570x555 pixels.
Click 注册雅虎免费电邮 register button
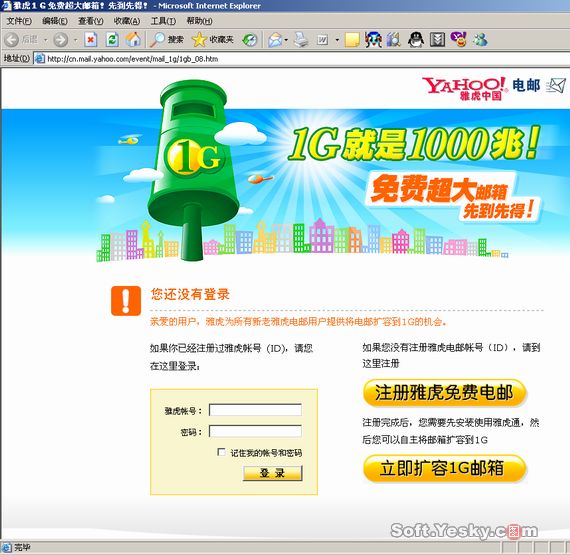pos(444,393)
